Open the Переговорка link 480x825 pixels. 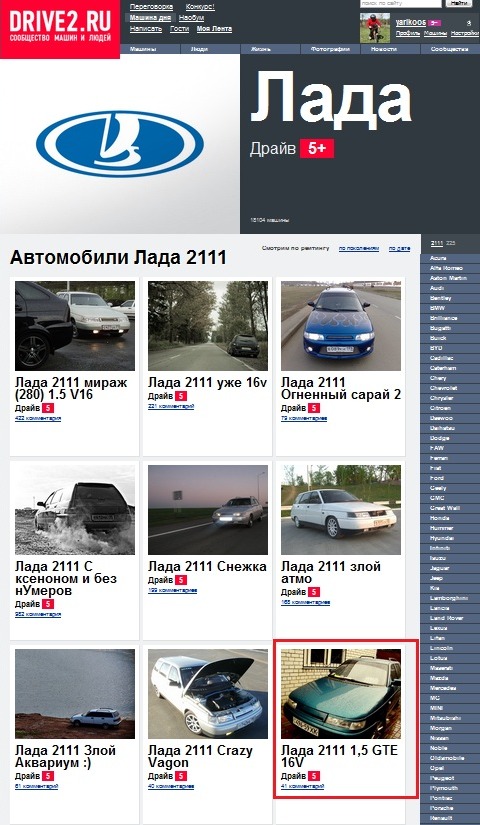pyautogui.click(x=151, y=7)
